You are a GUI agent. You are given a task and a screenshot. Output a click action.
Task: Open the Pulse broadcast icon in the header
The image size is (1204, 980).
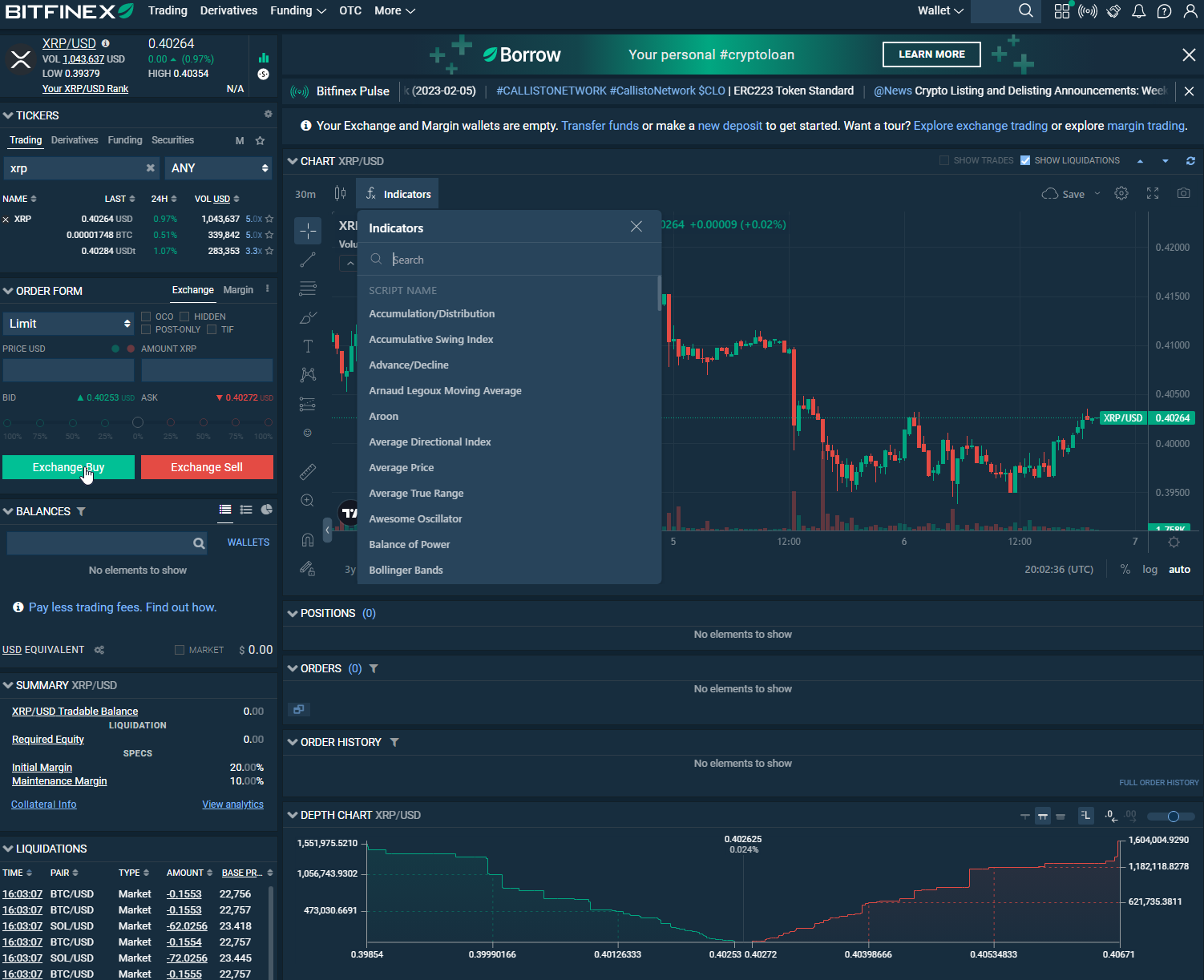(1088, 10)
